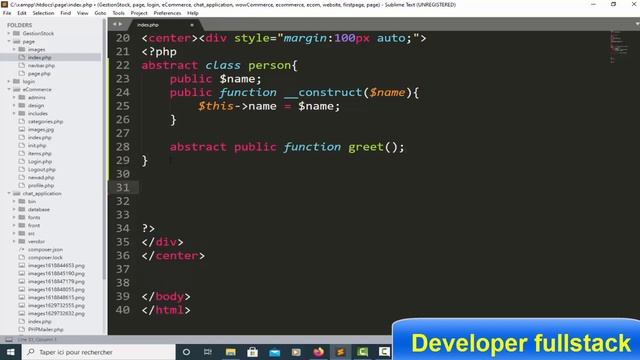
Task: Click the GestionStock folder icon
Action: [x=16, y=33]
